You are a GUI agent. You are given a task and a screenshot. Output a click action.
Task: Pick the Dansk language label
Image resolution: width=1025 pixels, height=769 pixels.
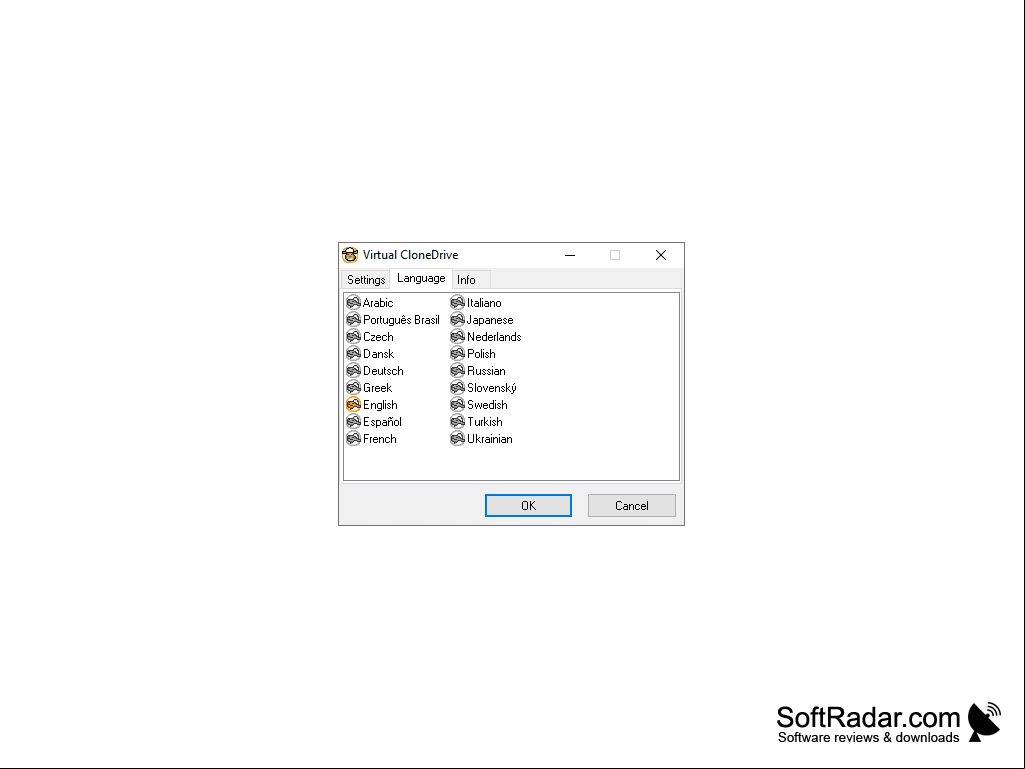pyautogui.click(x=378, y=354)
